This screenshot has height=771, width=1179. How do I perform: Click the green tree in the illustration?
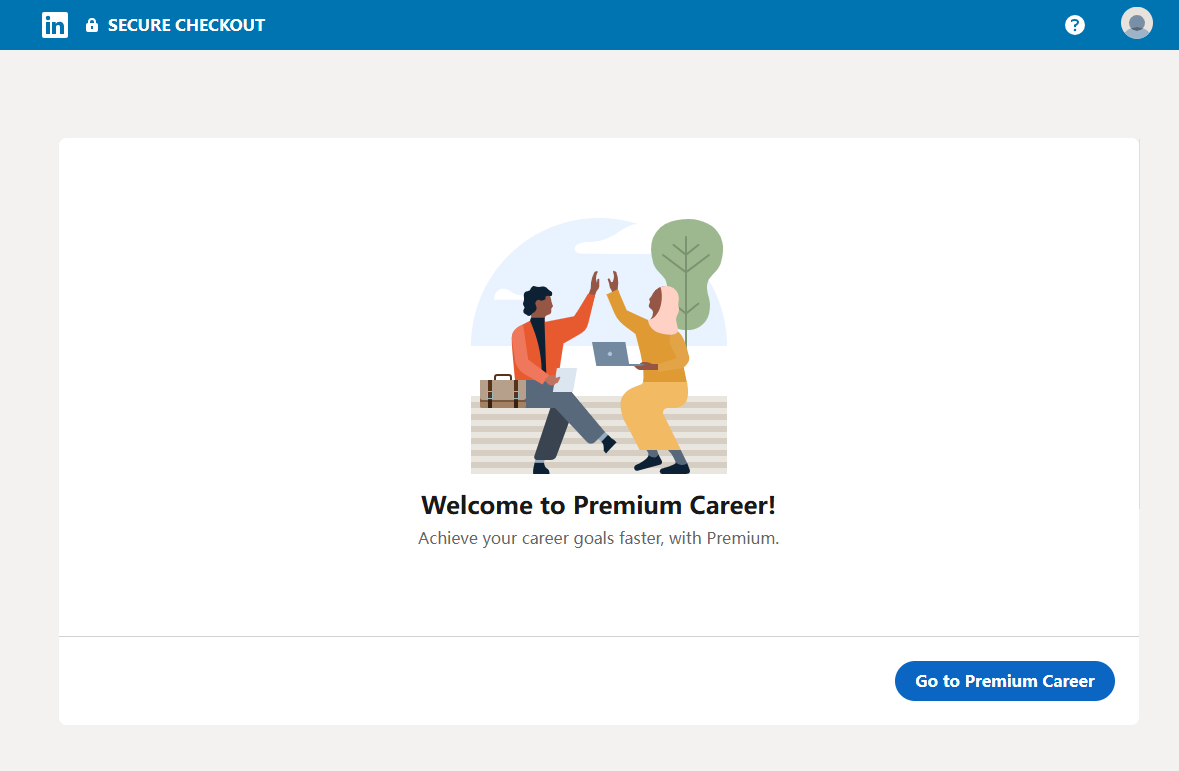click(686, 265)
